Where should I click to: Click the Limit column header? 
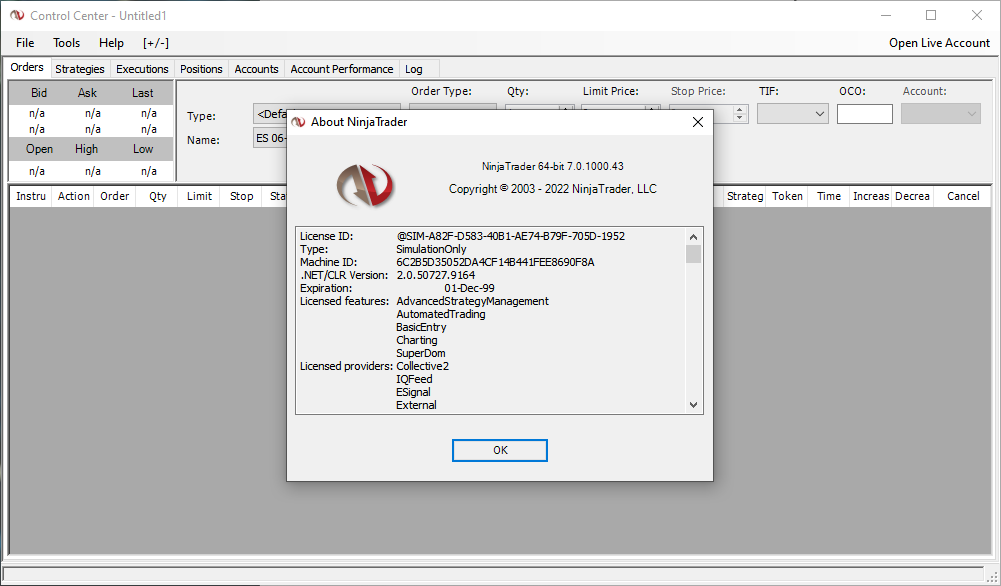tap(199, 196)
